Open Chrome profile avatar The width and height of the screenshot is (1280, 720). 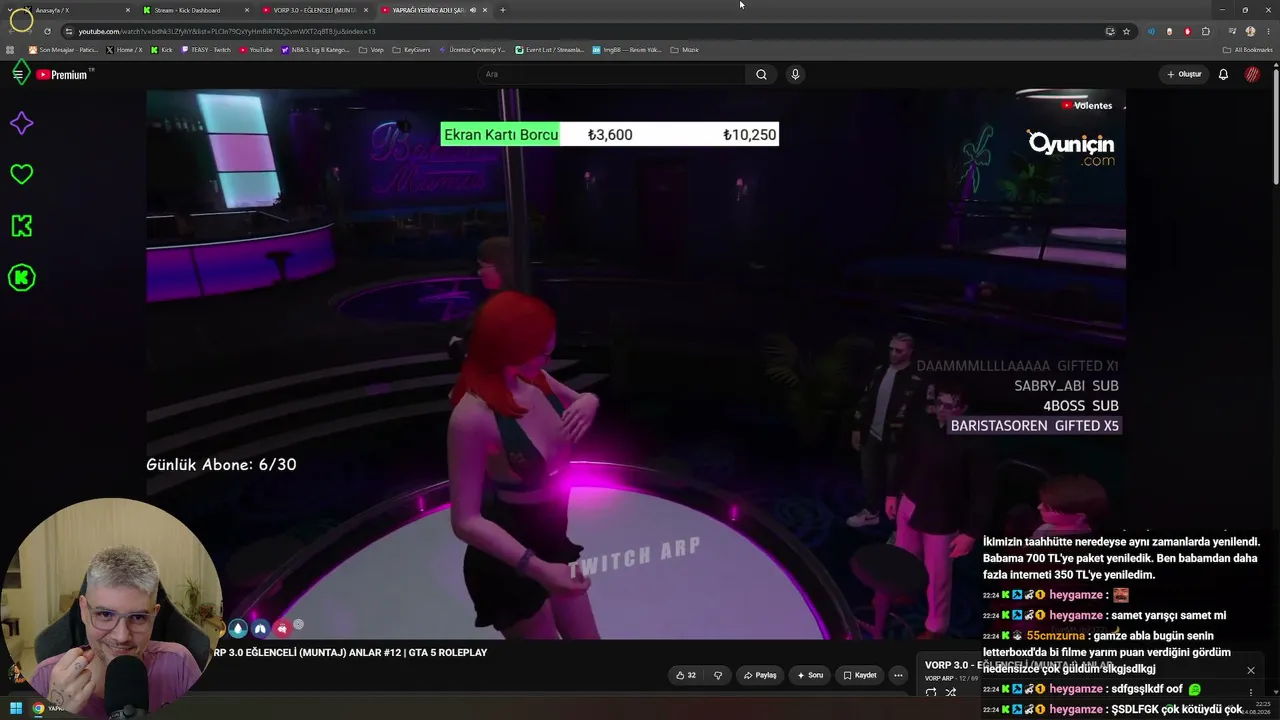pos(1250,31)
